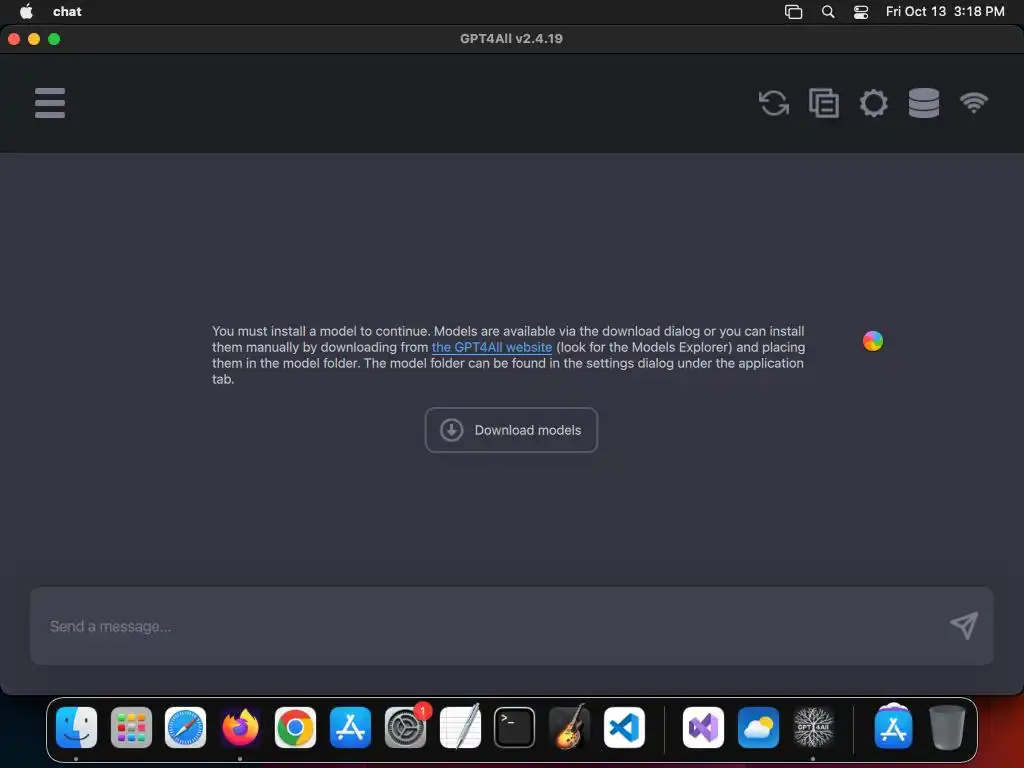Click the network wifi icon in toolbar

(x=974, y=103)
